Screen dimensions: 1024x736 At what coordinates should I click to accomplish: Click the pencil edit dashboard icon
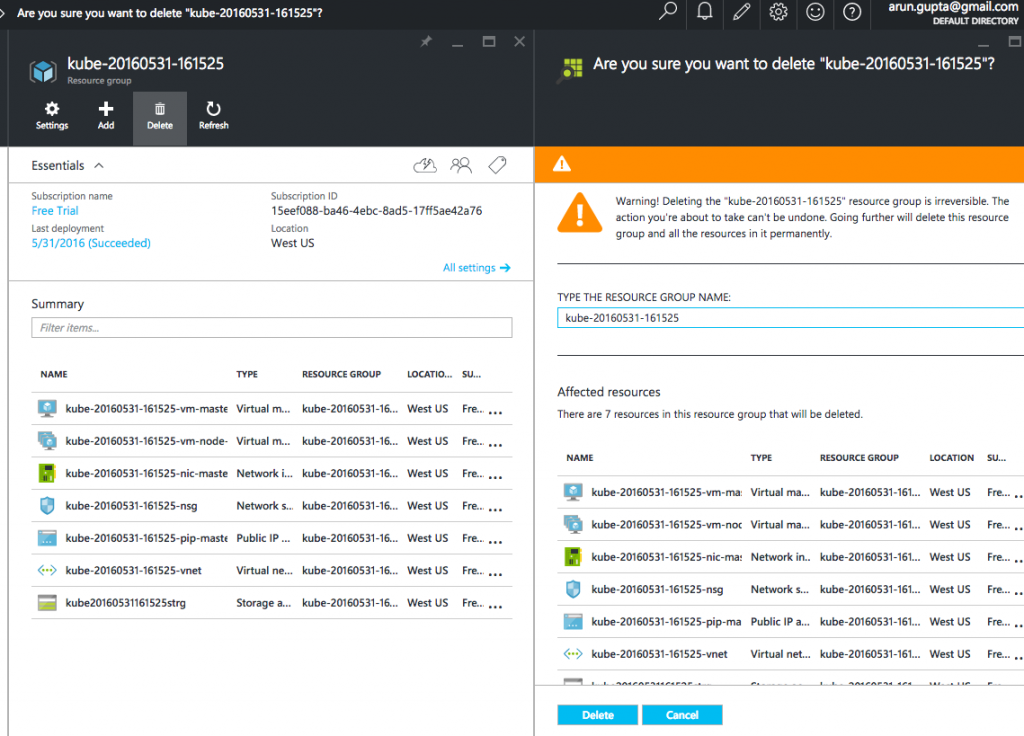coord(741,12)
